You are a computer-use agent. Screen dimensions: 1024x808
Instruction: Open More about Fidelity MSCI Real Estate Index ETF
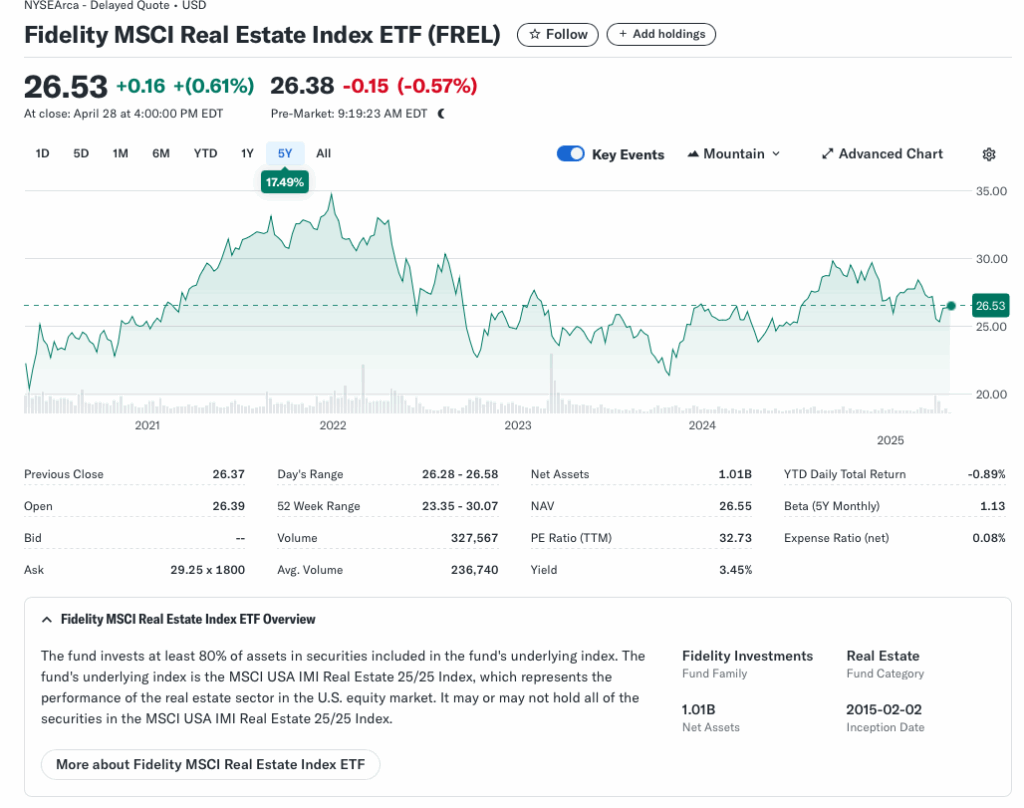tap(210, 764)
